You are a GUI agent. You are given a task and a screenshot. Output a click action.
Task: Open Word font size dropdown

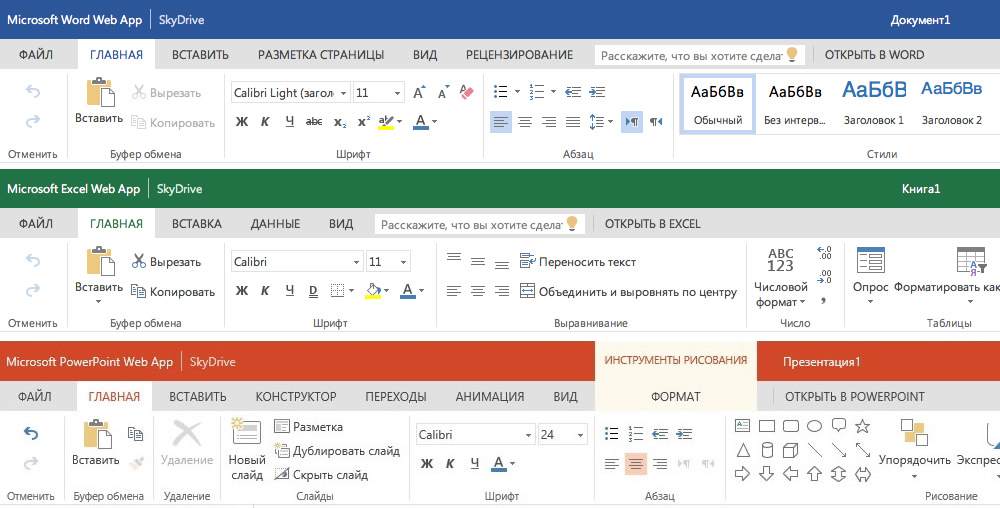pos(397,93)
